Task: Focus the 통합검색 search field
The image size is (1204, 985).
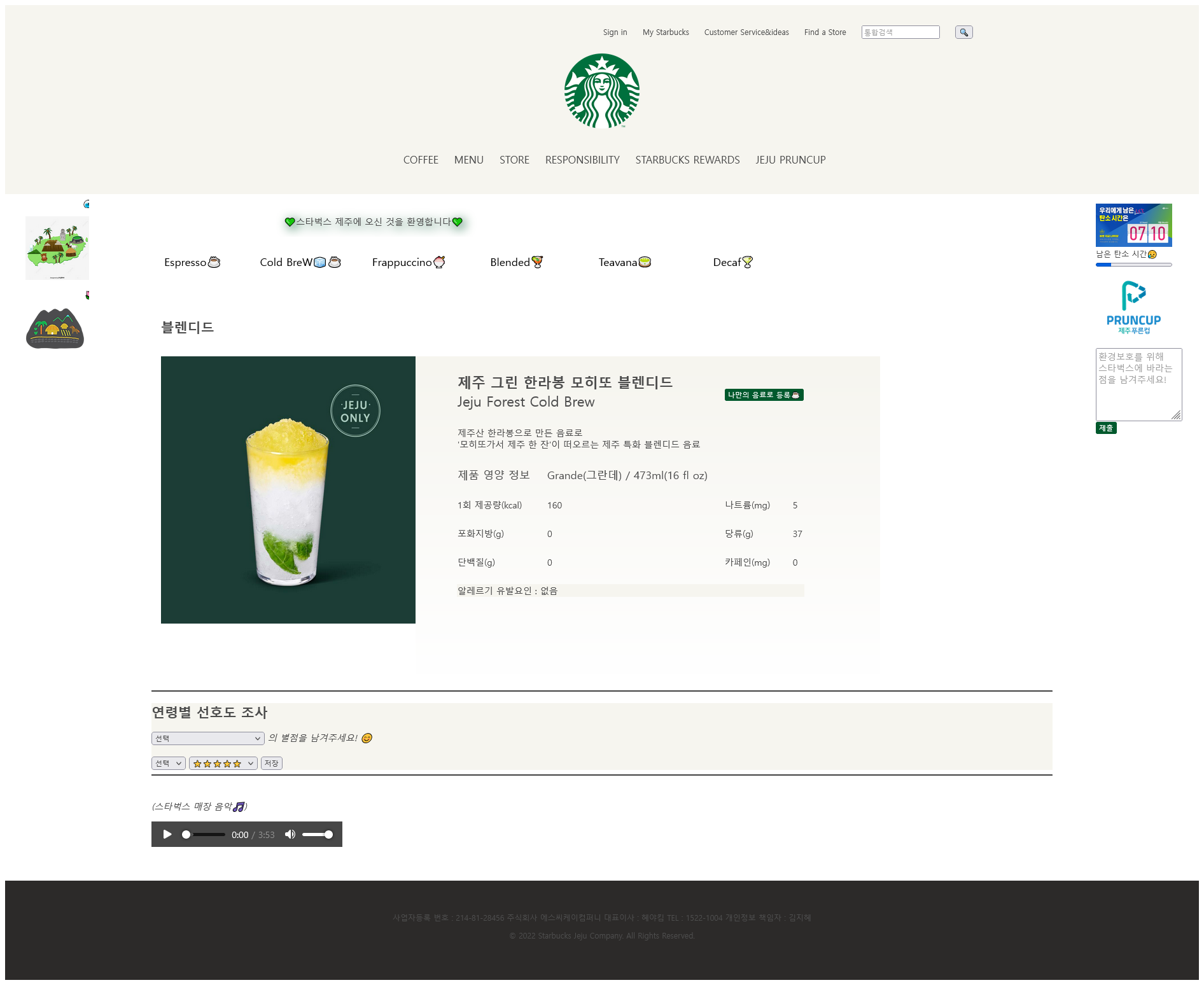Action: pos(900,32)
